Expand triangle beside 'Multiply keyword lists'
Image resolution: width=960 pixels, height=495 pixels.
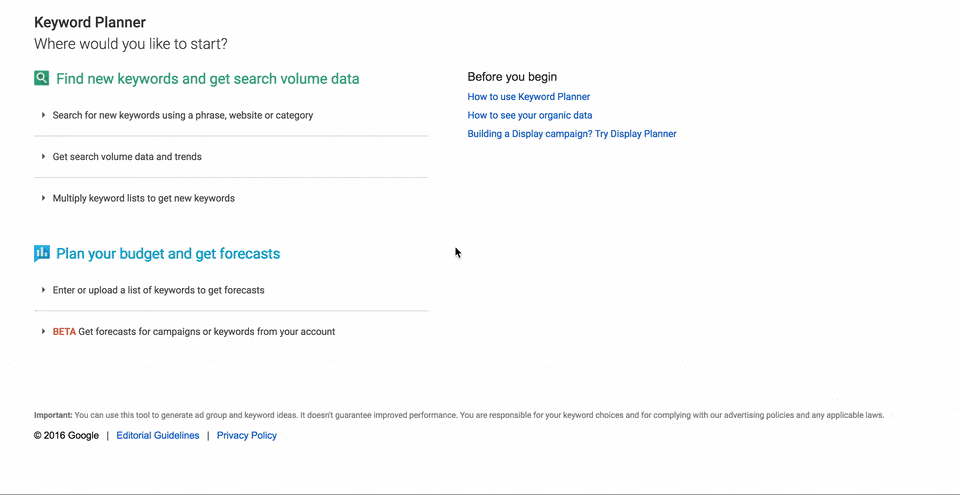(x=43, y=198)
